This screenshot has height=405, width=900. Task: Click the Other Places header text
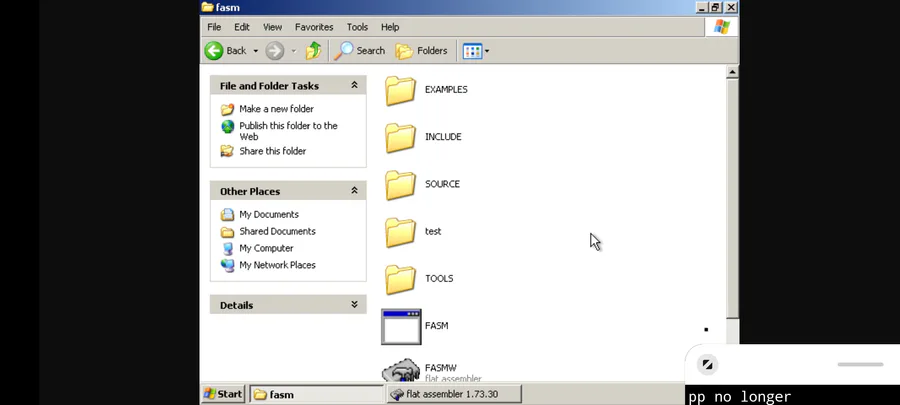250,191
